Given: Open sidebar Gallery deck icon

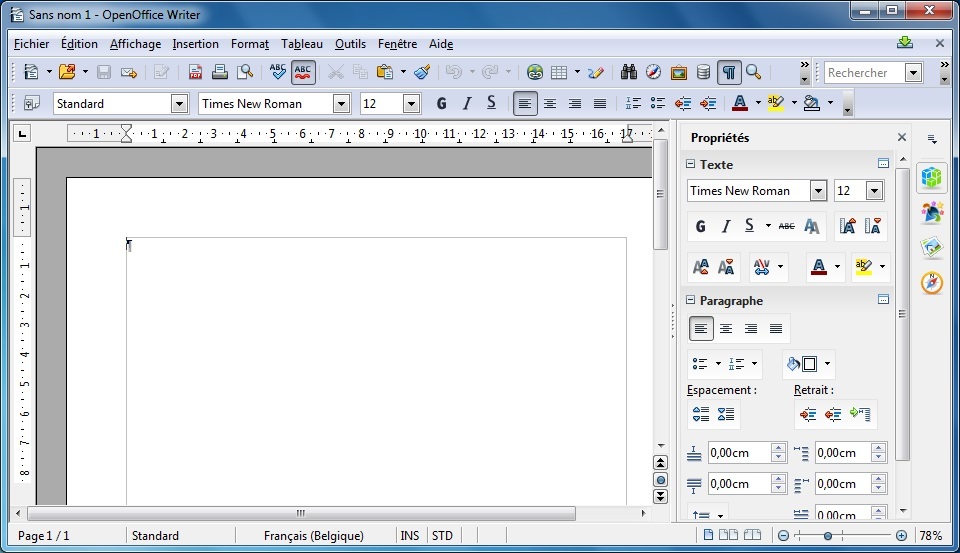Looking at the screenshot, I should click(932, 247).
